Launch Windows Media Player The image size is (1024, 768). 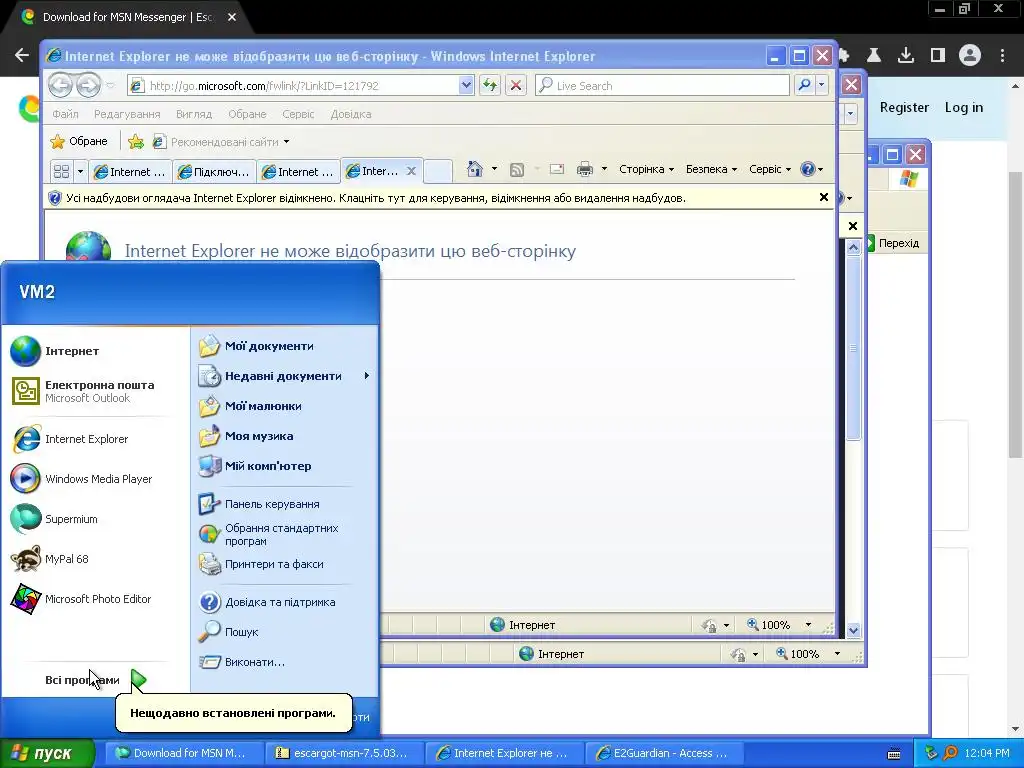[x=82, y=479]
